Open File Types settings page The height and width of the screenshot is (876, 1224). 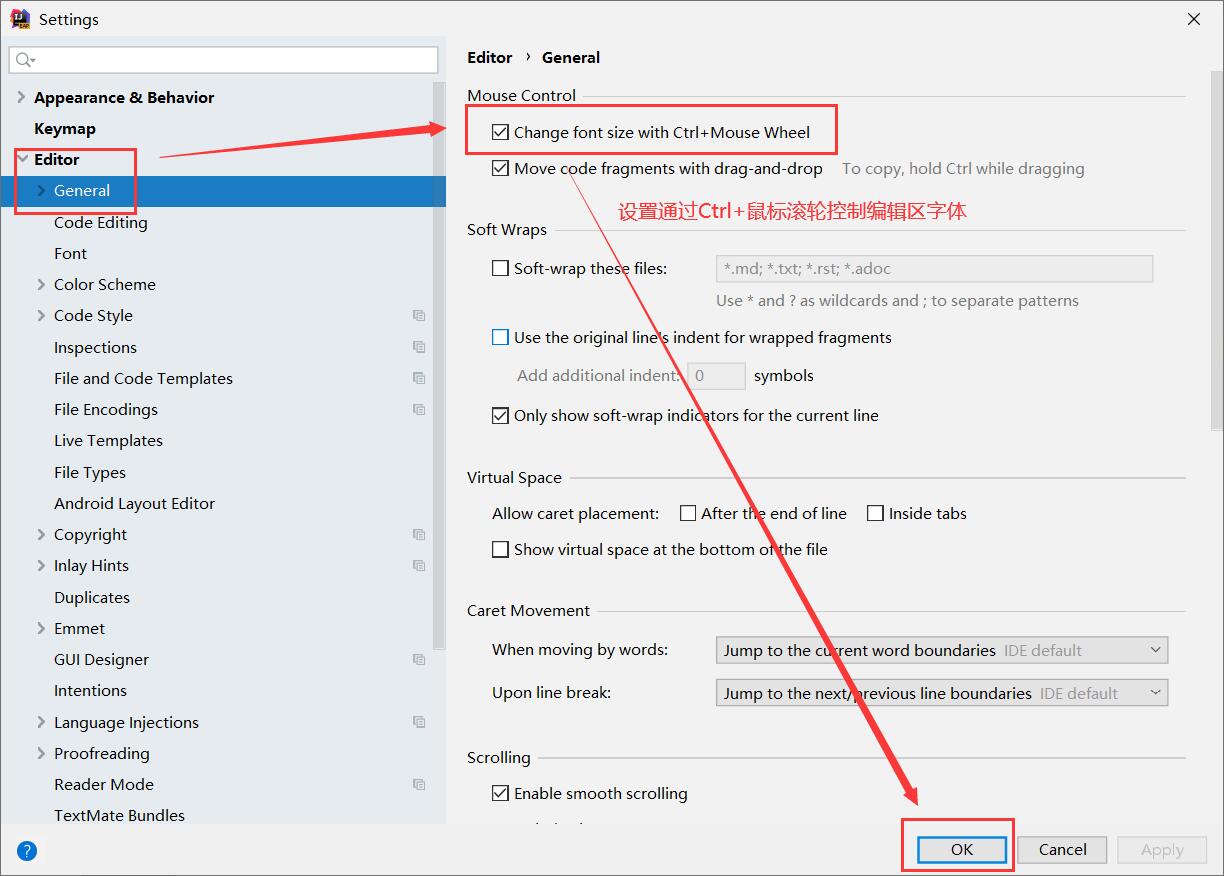[x=90, y=472]
